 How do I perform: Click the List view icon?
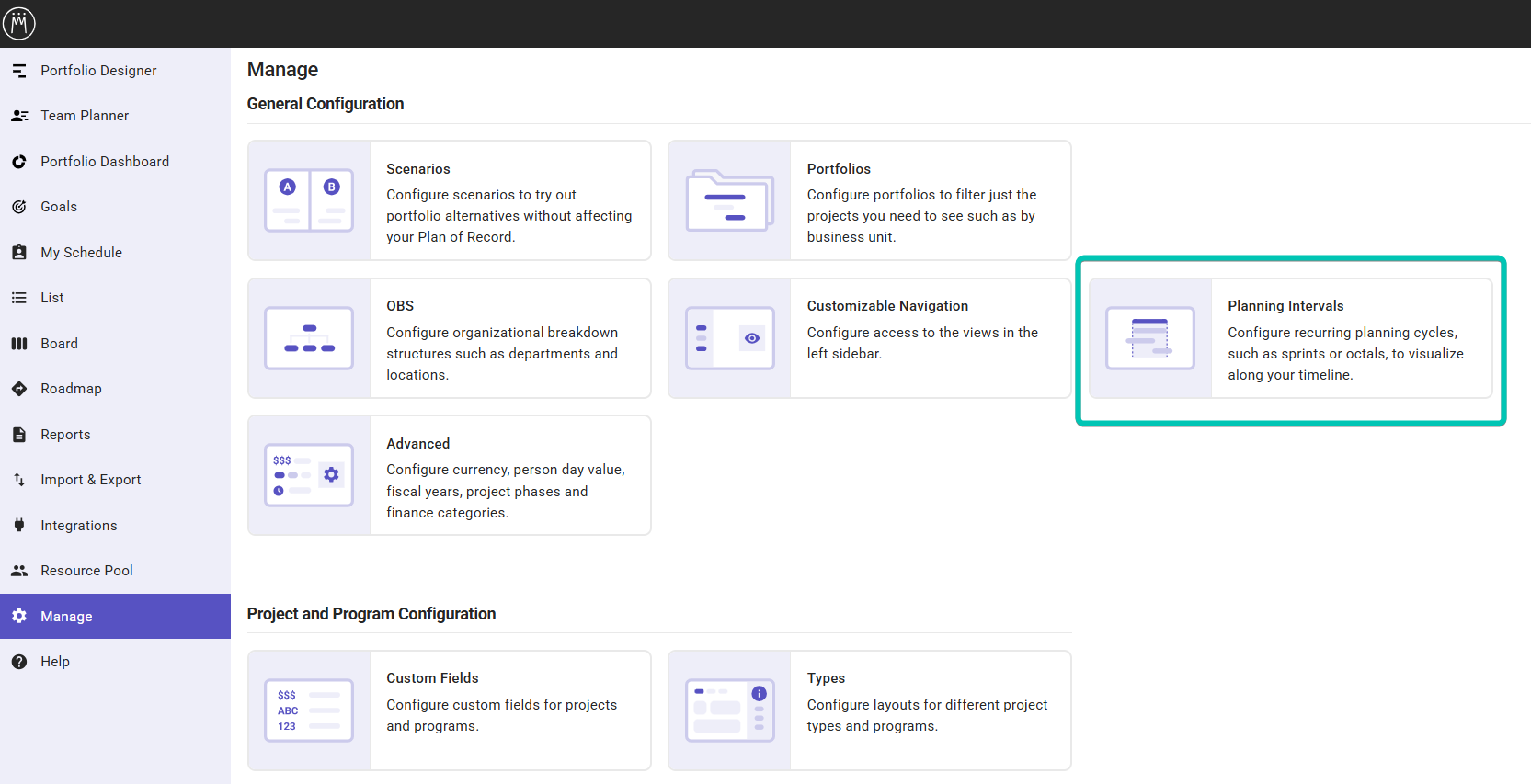19,298
